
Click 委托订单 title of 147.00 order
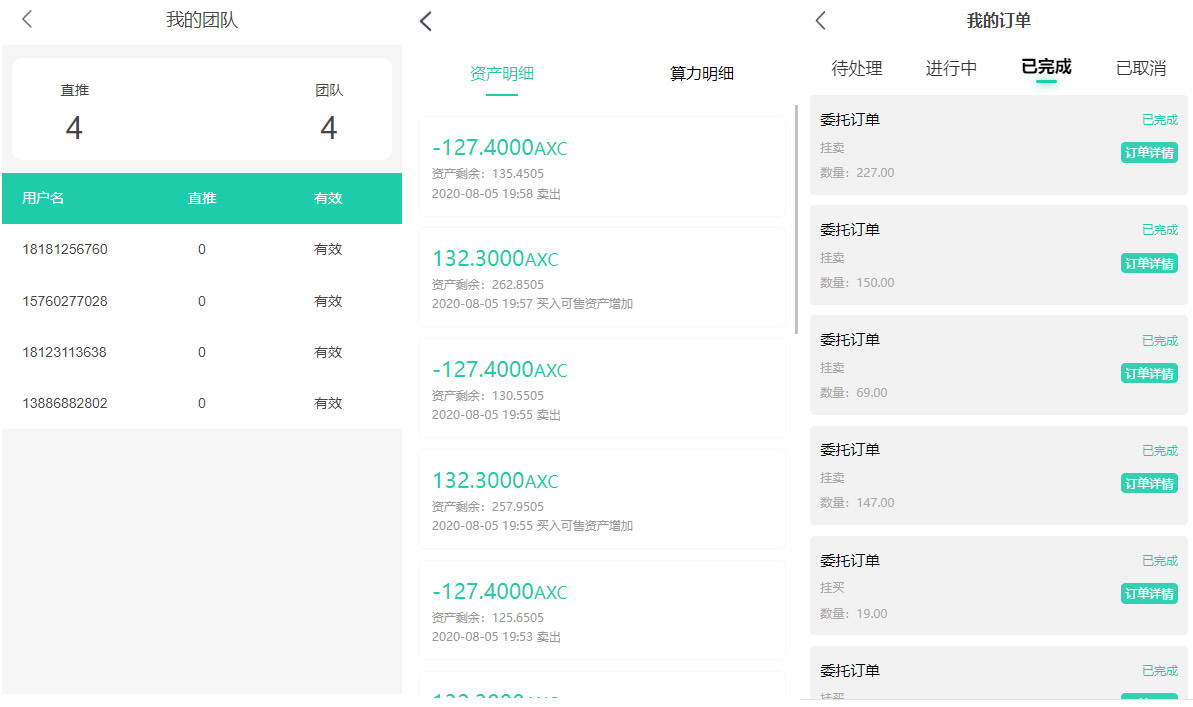pos(850,450)
